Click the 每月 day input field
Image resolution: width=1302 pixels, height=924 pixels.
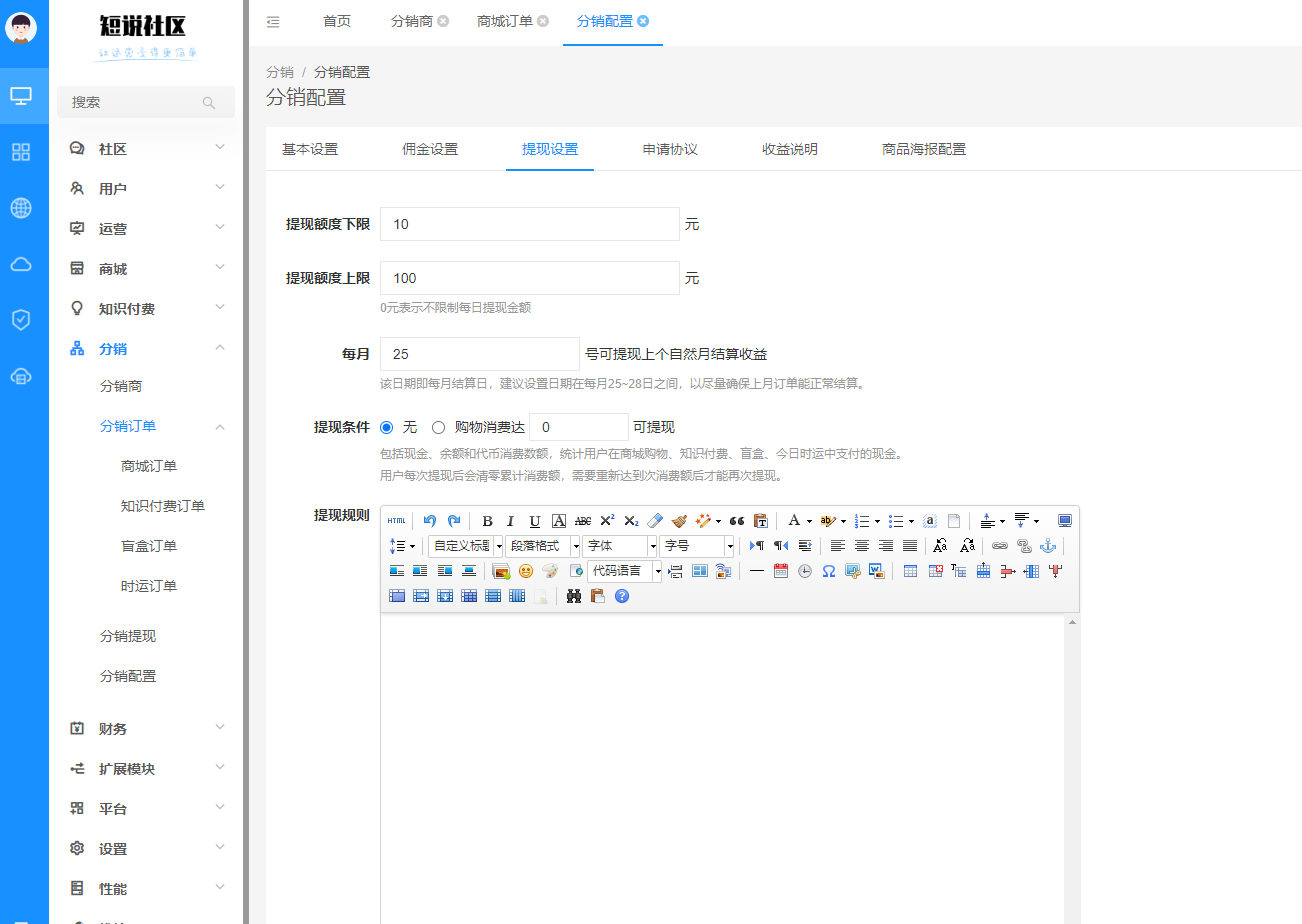pyautogui.click(x=480, y=354)
